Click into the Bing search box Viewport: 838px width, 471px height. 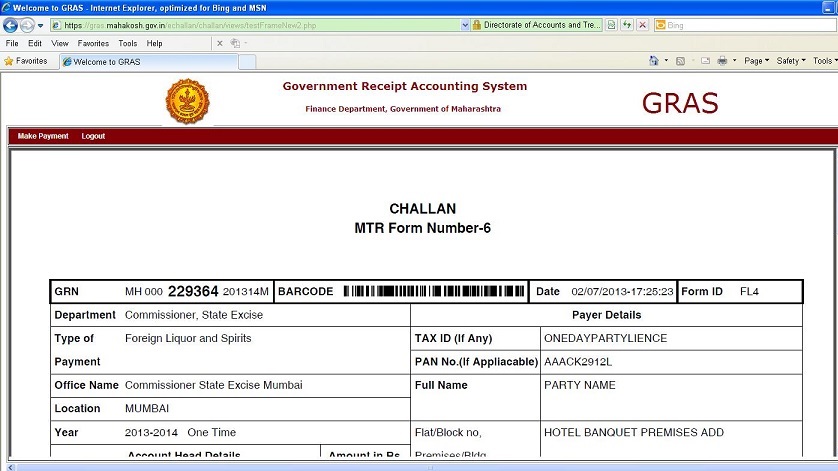751,25
